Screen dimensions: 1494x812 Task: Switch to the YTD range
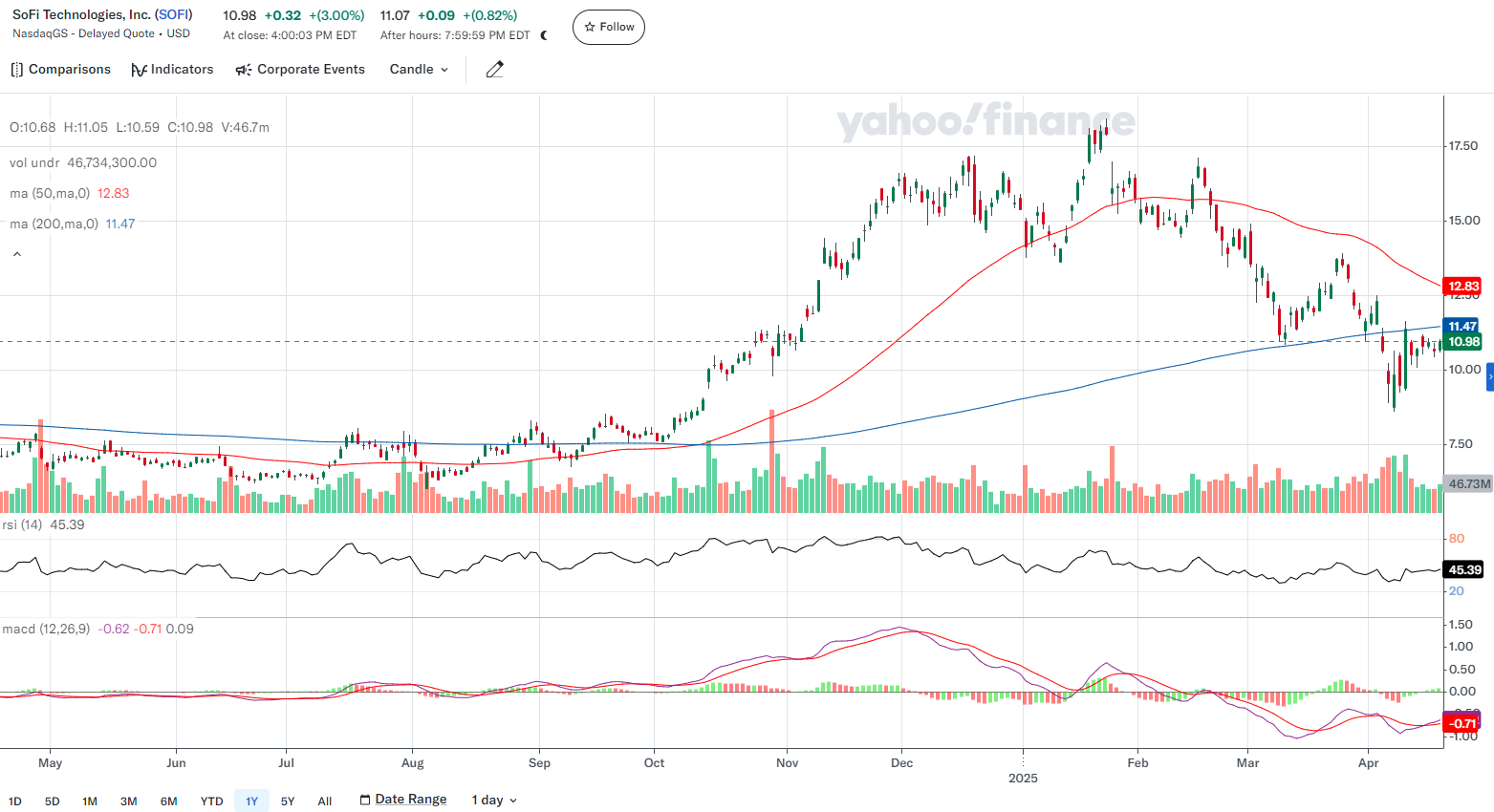coord(211,801)
